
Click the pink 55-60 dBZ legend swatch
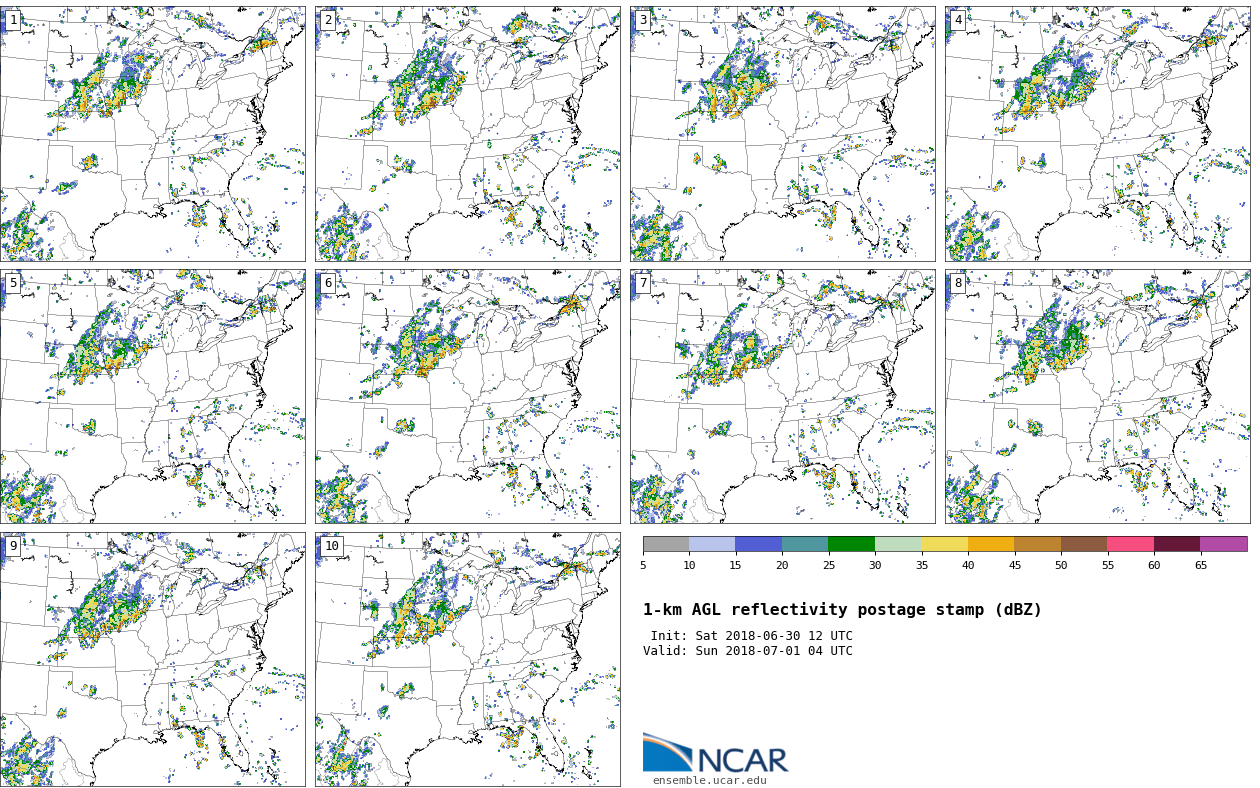[x=1131, y=544]
